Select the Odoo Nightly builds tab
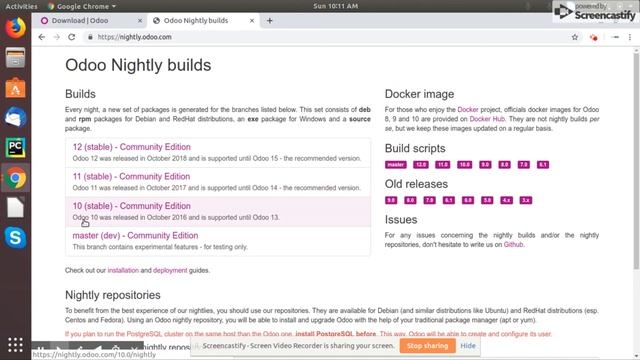This screenshot has width=640, height=360. click(203, 21)
